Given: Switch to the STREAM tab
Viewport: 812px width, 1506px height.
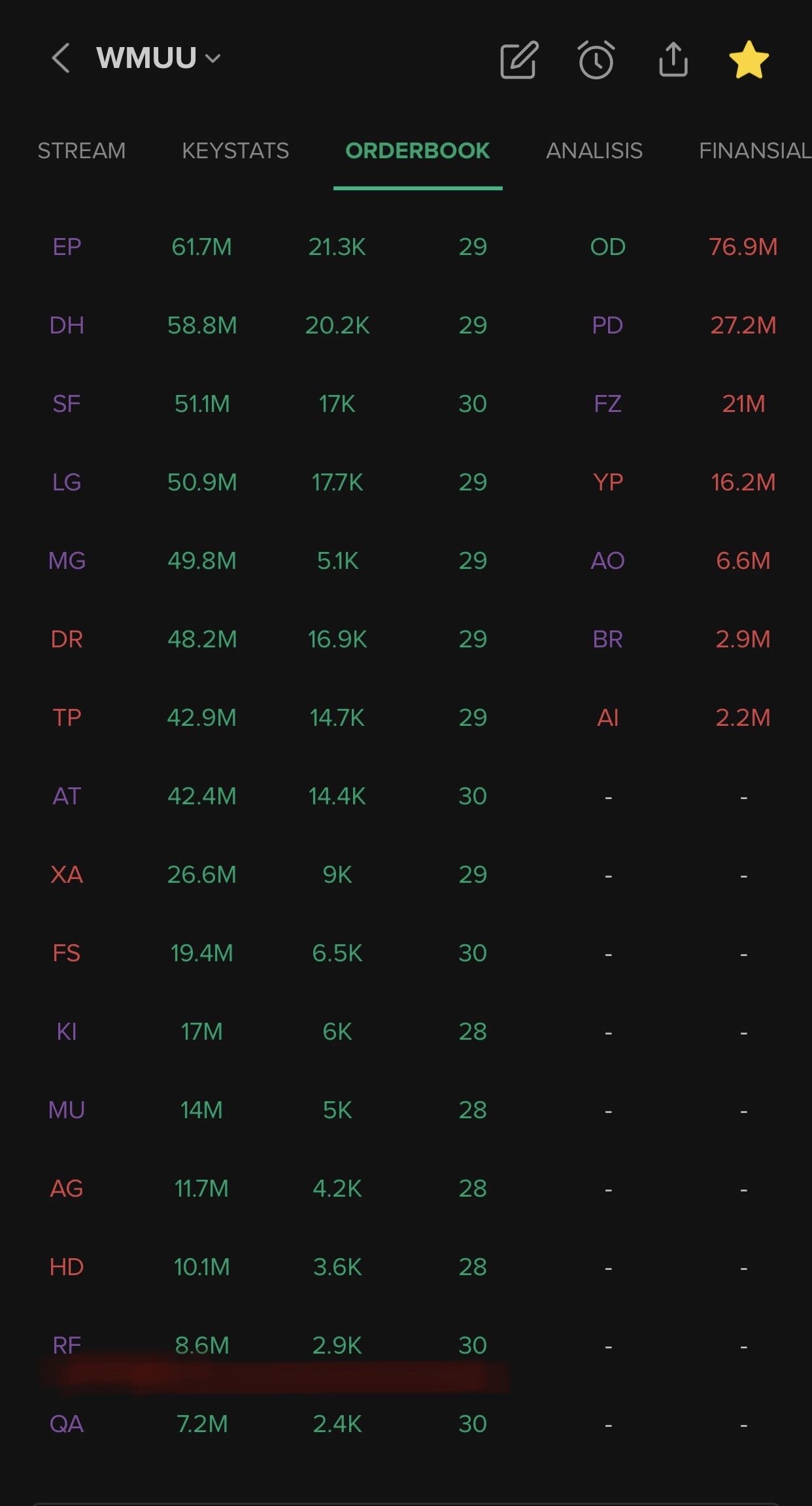Looking at the screenshot, I should pos(81,151).
